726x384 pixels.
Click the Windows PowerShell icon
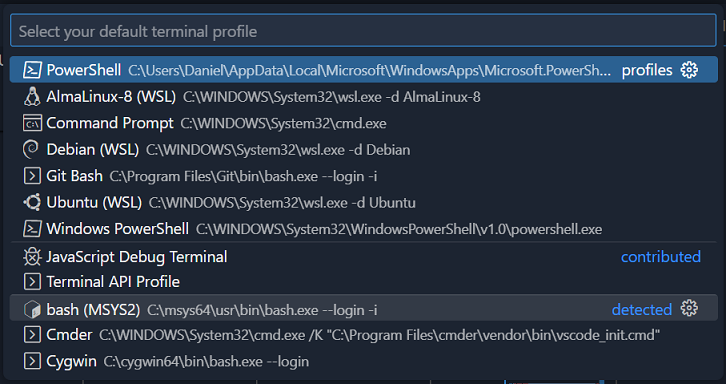(32, 229)
